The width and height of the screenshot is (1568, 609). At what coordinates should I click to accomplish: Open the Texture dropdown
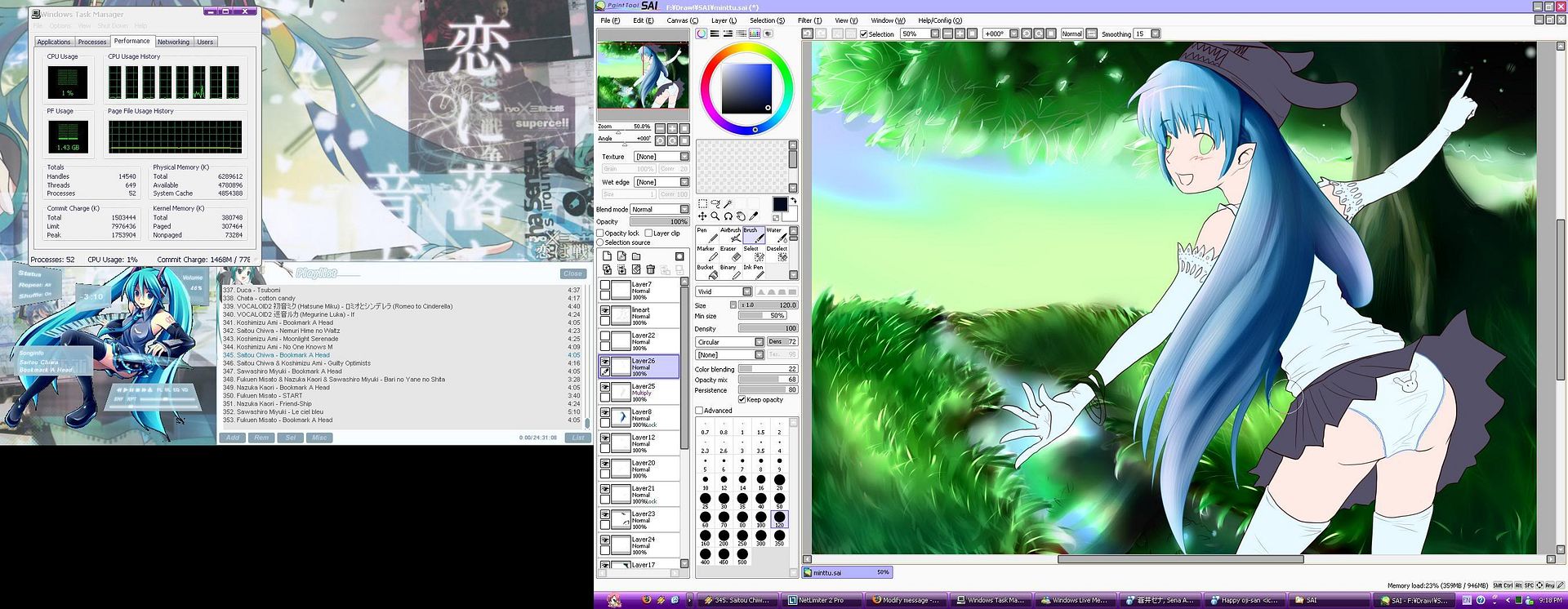662,157
